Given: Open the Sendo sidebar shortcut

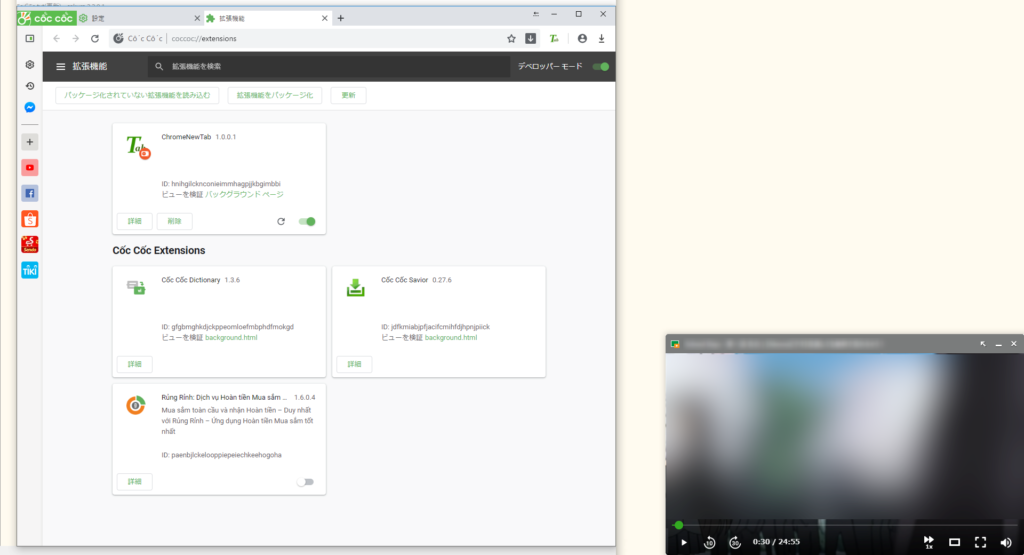Looking at the screenshot, I should click(x=29, y=244).
